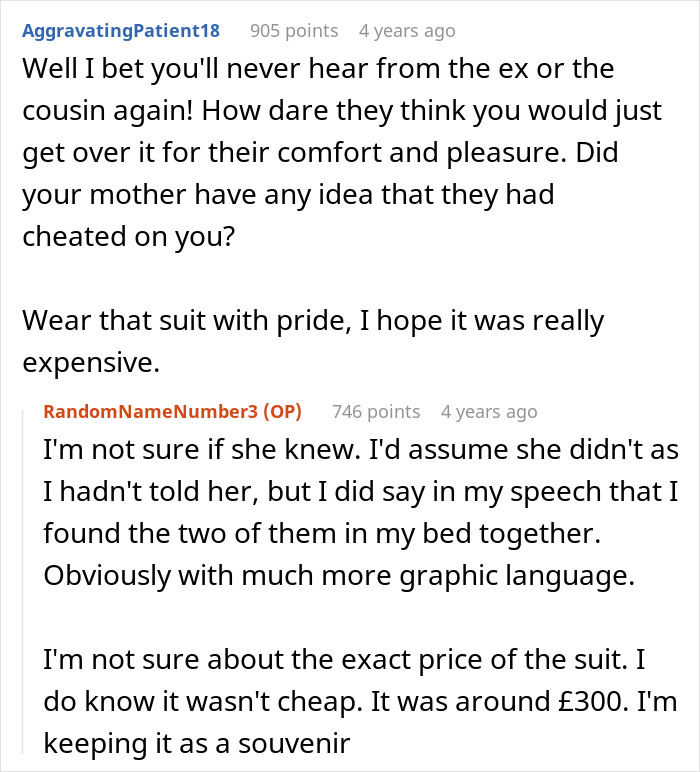
Task: Click AggravatingPatient18's comment timestamp
Action: pos(406,30)
